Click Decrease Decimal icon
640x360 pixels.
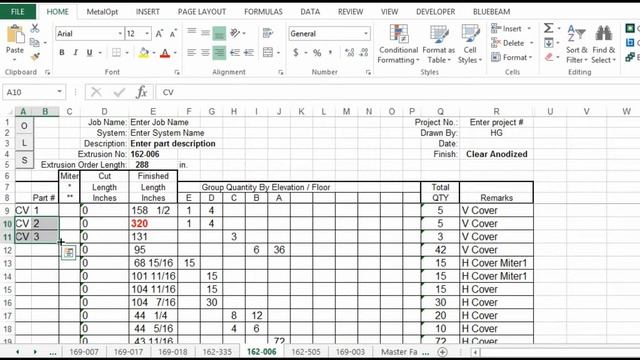(364, 53)
